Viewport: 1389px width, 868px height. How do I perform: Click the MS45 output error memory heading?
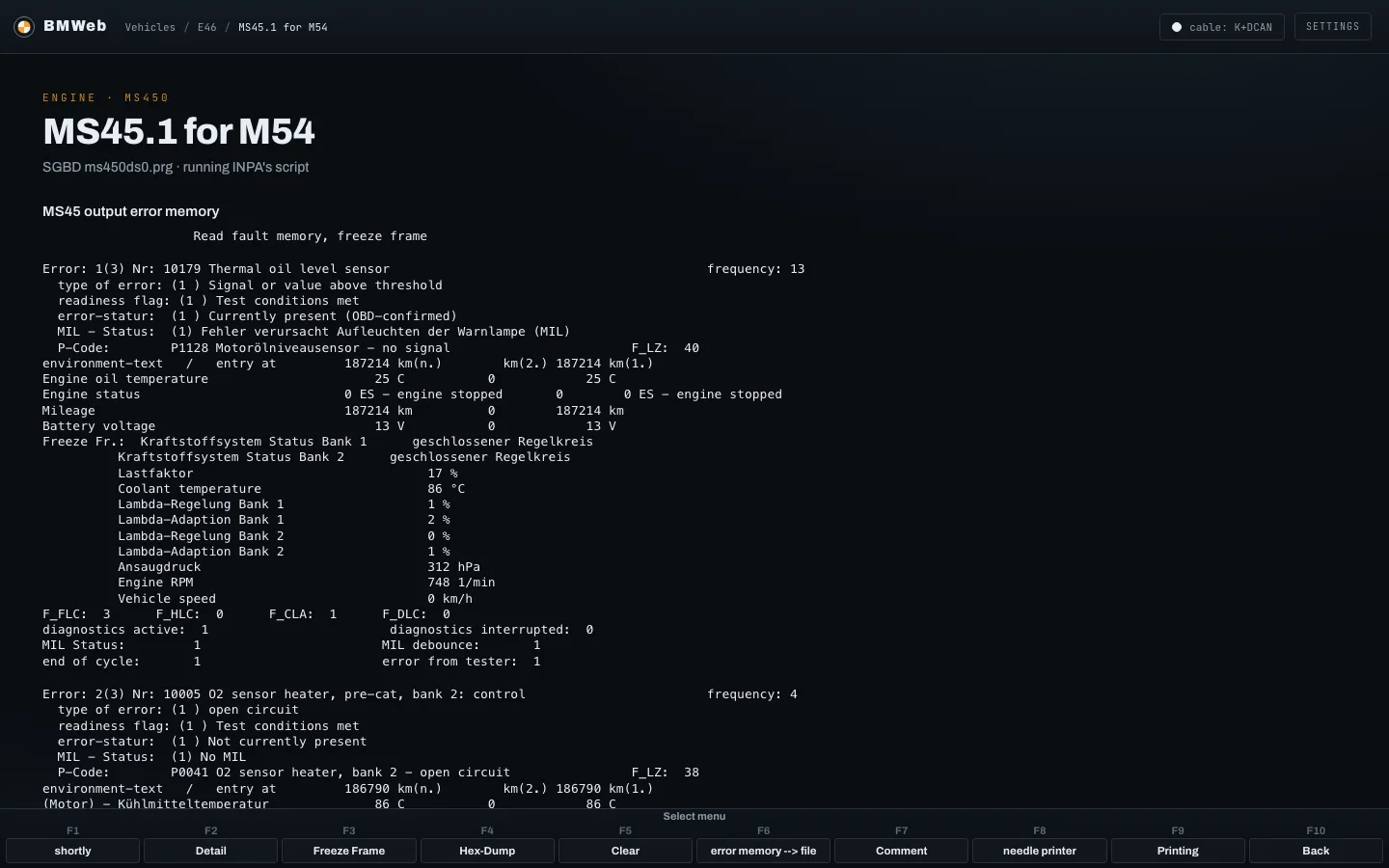(x=130, y=211)
